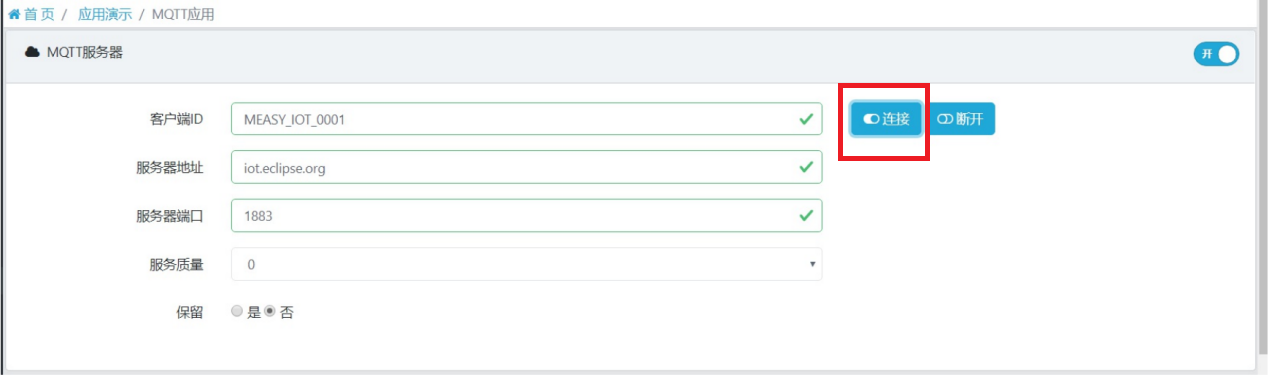The width and height of the screenshot is (1269, 377).
Task: Select the 否 radio button for 保留
Action: point(270,312)
